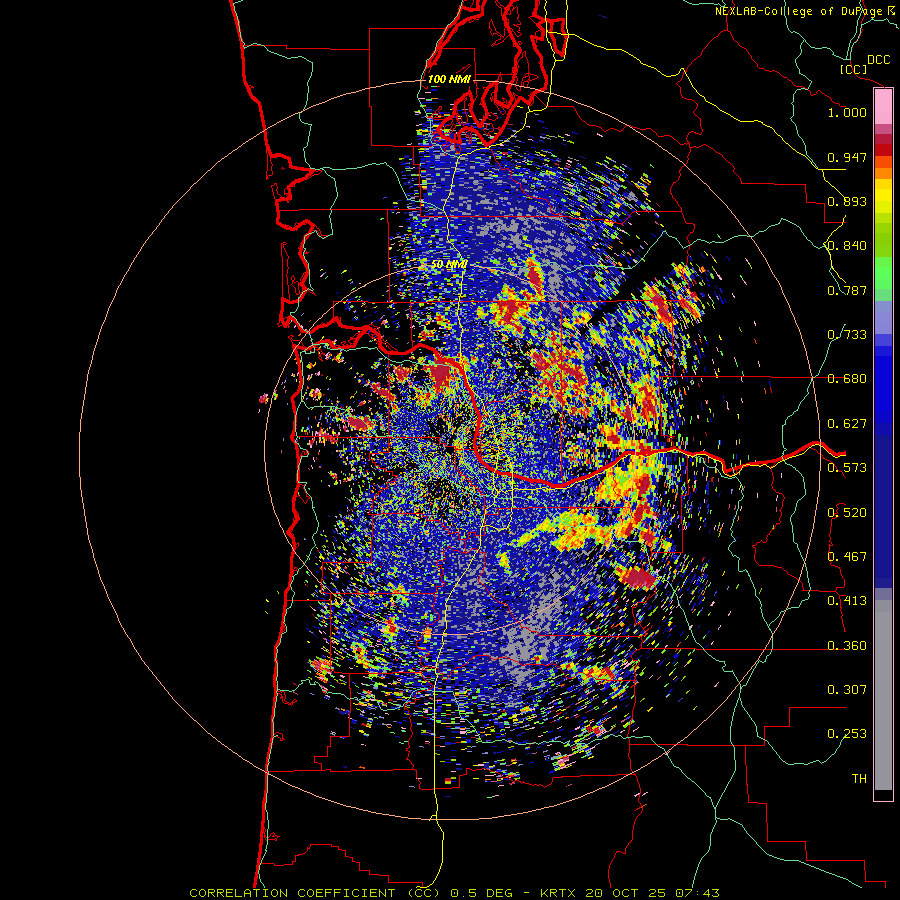Select the 0.413 legend value
This screenshot has width=900, height=900.
coord(847,601)
